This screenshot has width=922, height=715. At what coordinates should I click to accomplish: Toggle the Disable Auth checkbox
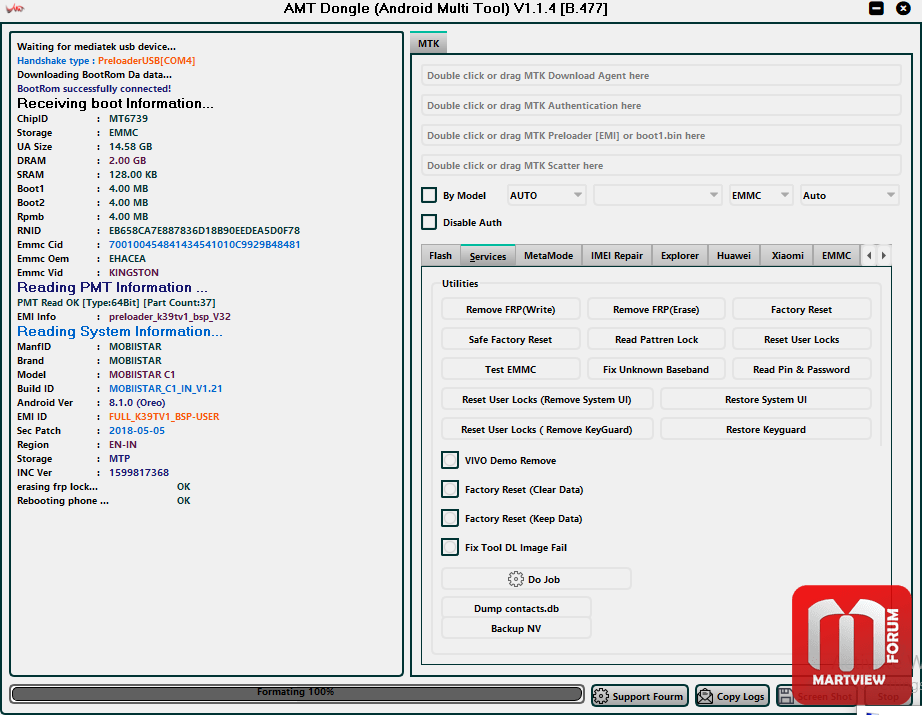tap(429, 222)
